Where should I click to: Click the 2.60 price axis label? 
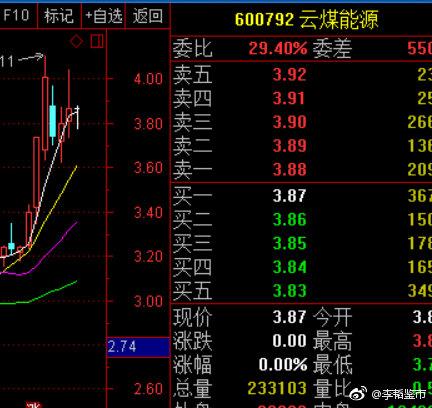coord(148,389)
